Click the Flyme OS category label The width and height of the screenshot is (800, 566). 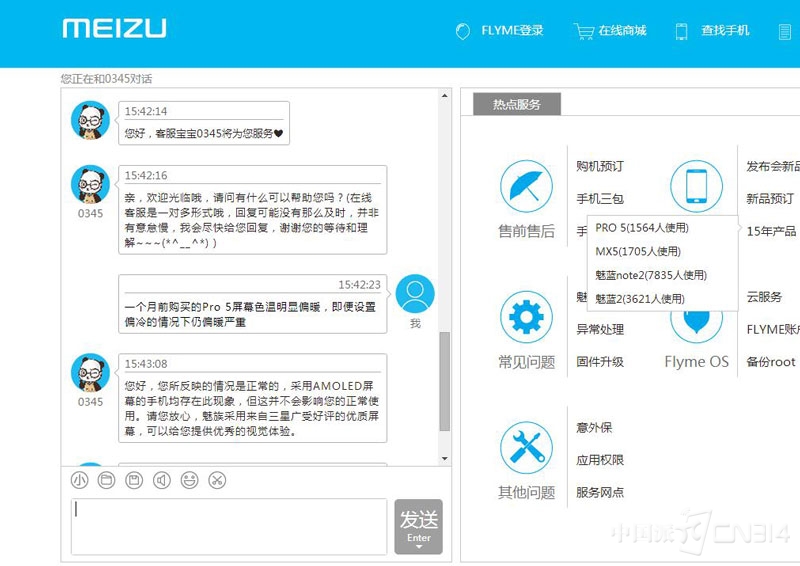point(696,362)
